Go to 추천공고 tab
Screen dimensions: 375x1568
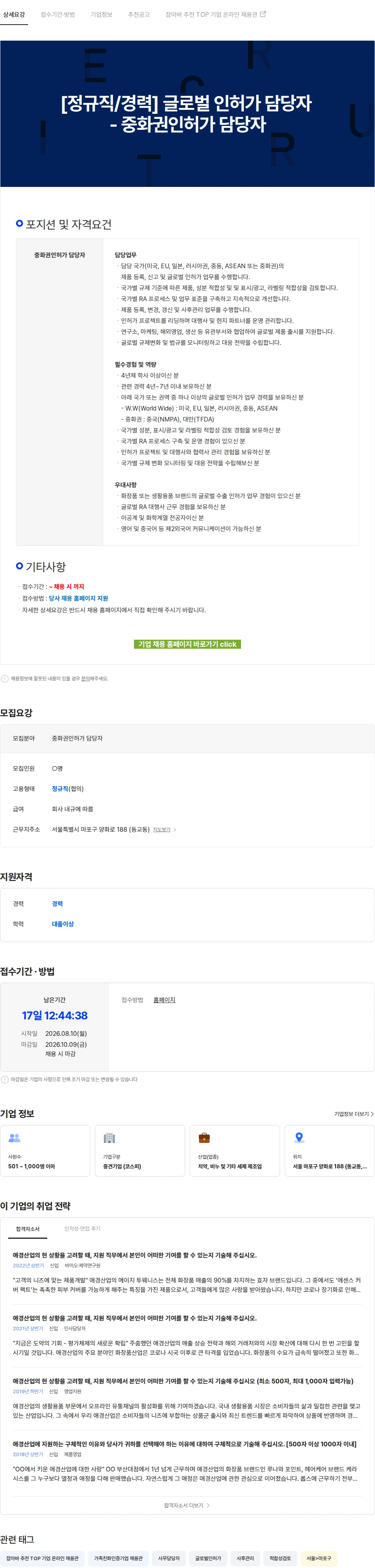139,14
